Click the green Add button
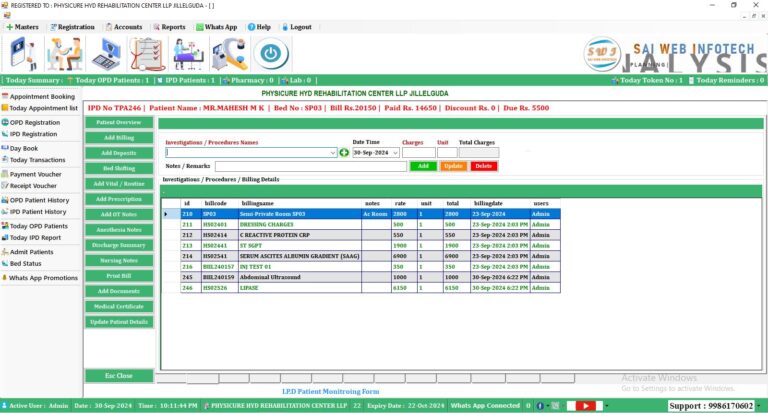 423,166
